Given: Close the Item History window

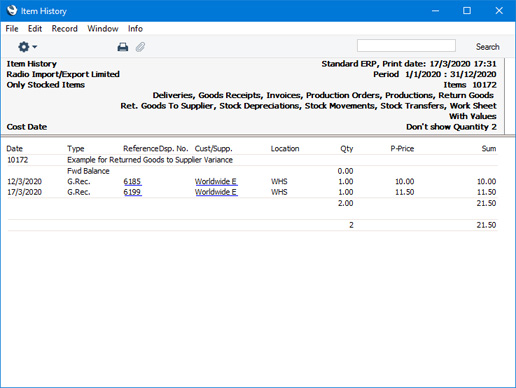Looking at the screenshot, I should (x=499, y=11).
